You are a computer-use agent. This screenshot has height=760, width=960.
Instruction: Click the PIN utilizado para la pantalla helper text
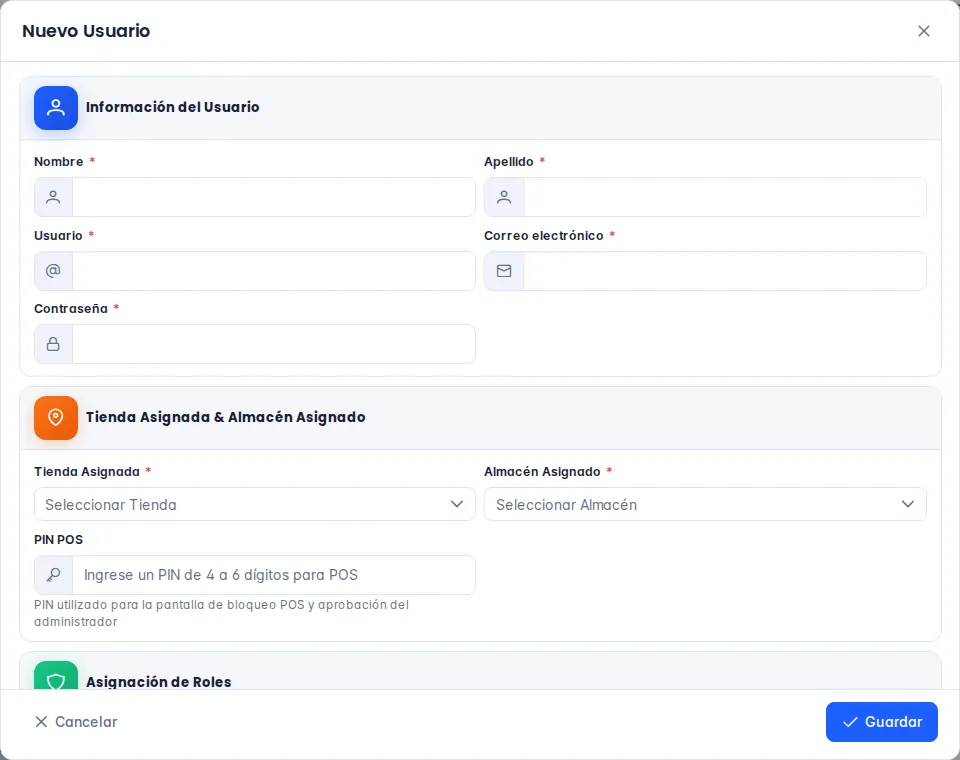point(222,613)
